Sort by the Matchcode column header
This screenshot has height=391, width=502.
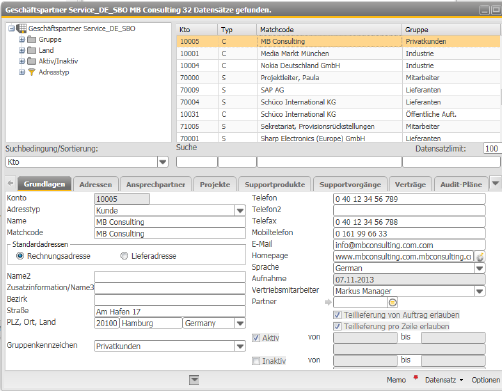pyautogui.click(x=329, y=30)
